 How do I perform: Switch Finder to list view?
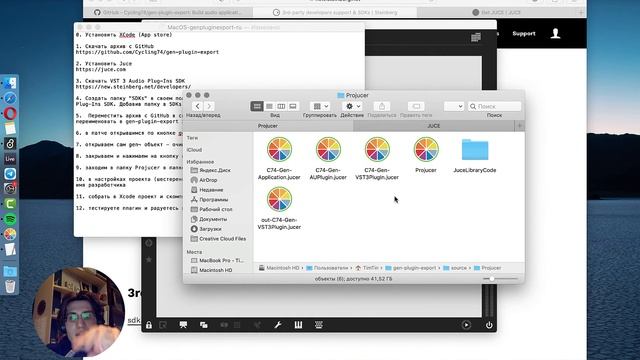(269, 106)
